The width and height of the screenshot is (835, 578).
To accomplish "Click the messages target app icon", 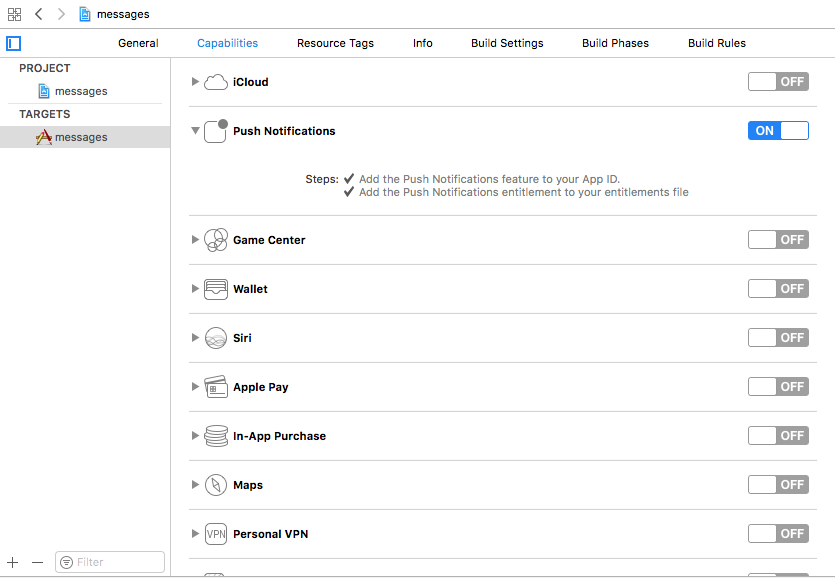I will coord(44,137).
